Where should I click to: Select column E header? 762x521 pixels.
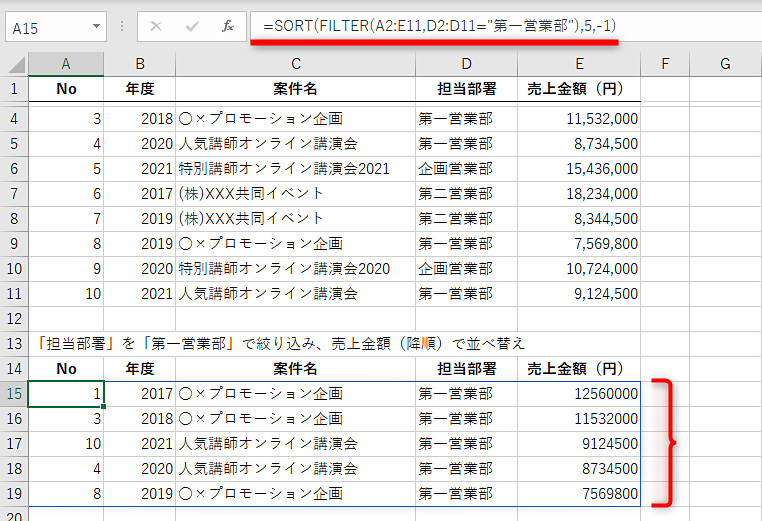pyautogui.click(x=579, y=64)
